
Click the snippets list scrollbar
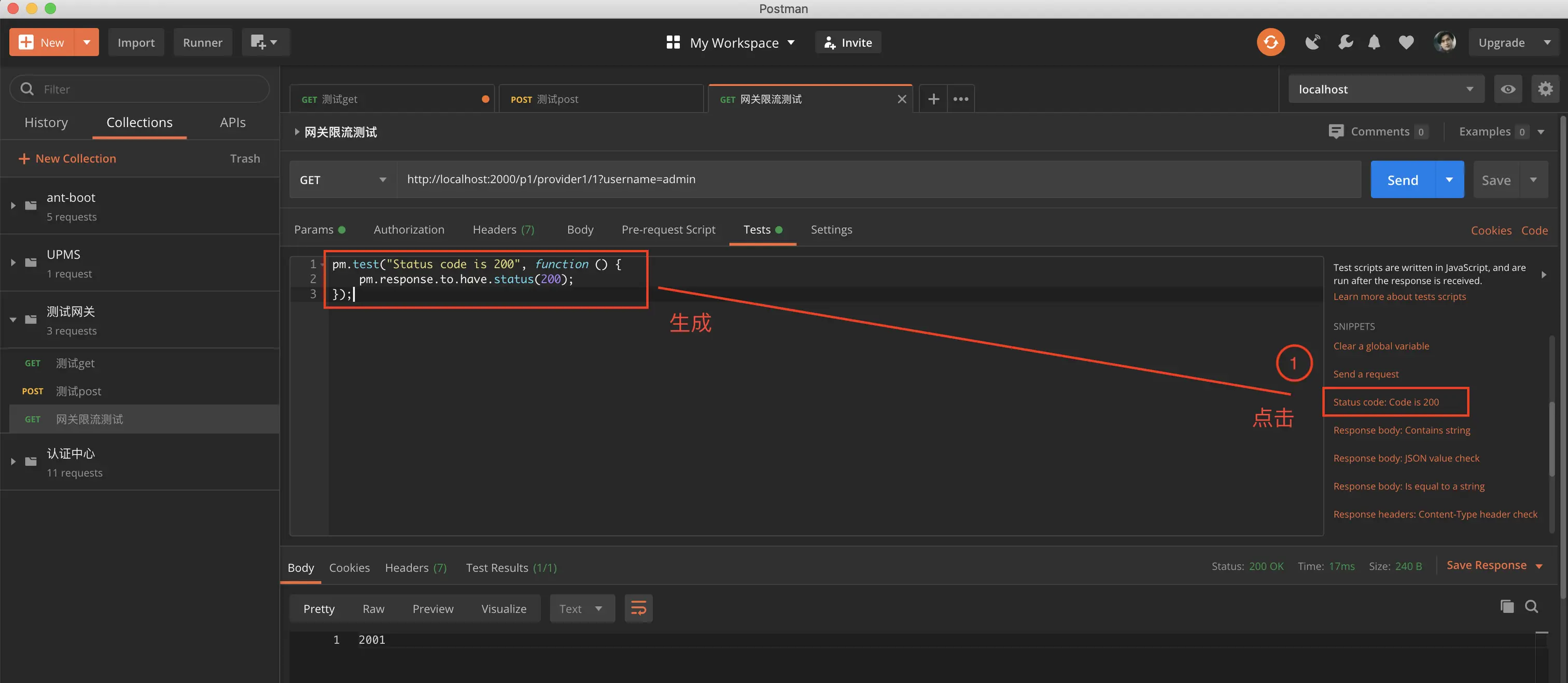click(x=1551, y=438)
